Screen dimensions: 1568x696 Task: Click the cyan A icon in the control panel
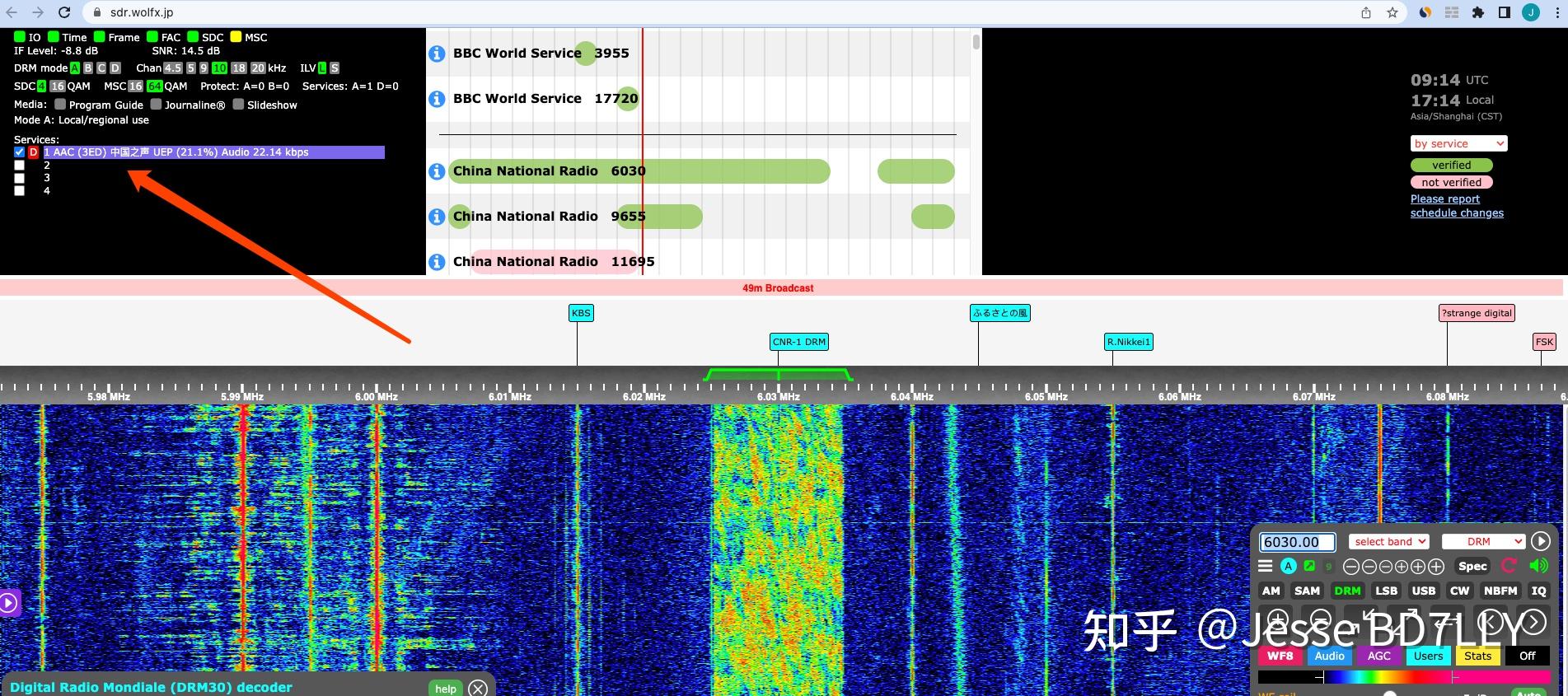coord(1289,566)
